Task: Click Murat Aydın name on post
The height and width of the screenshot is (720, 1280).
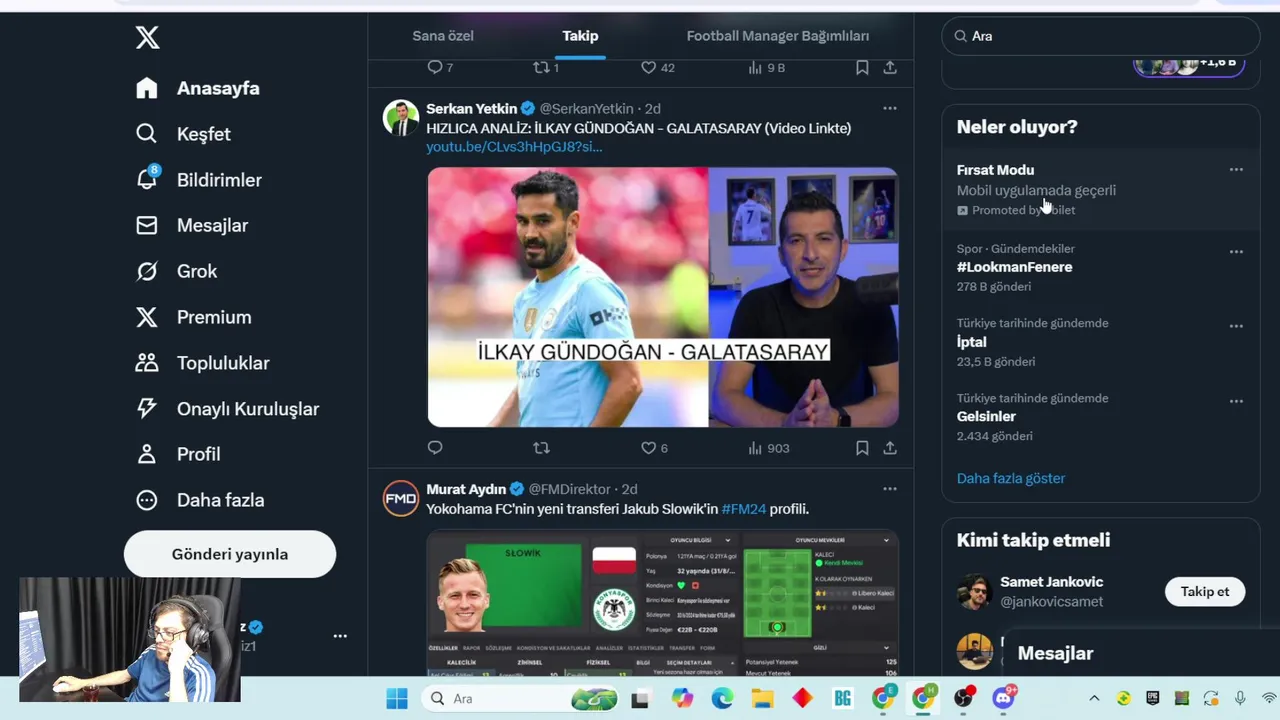Action: coord(466,489)
